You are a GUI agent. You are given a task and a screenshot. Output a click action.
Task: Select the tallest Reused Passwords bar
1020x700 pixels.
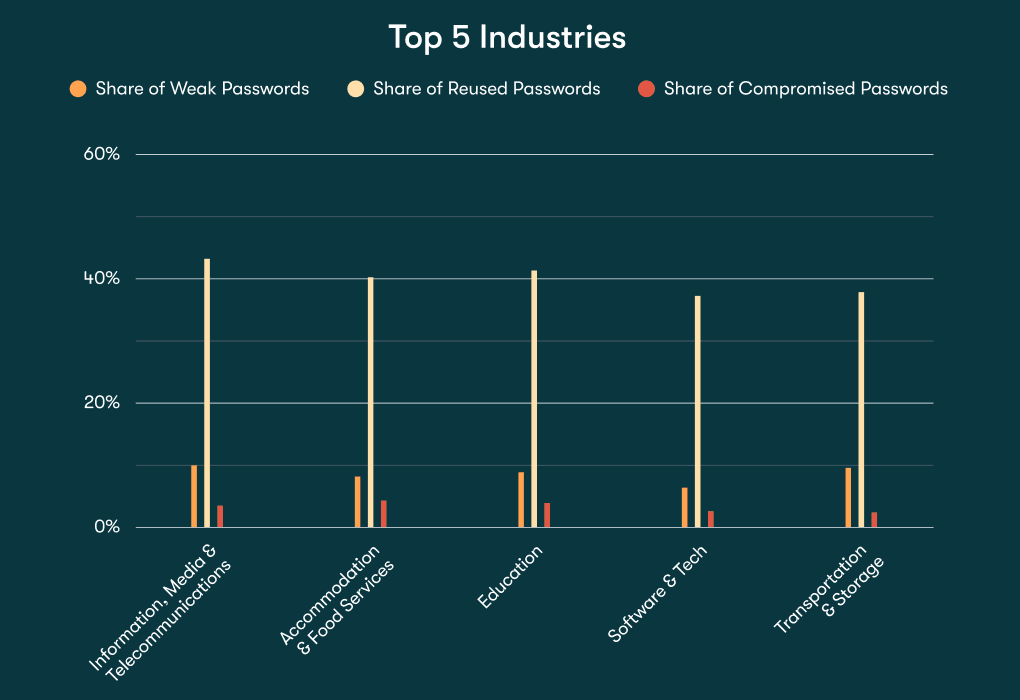[x=205, y=390]
